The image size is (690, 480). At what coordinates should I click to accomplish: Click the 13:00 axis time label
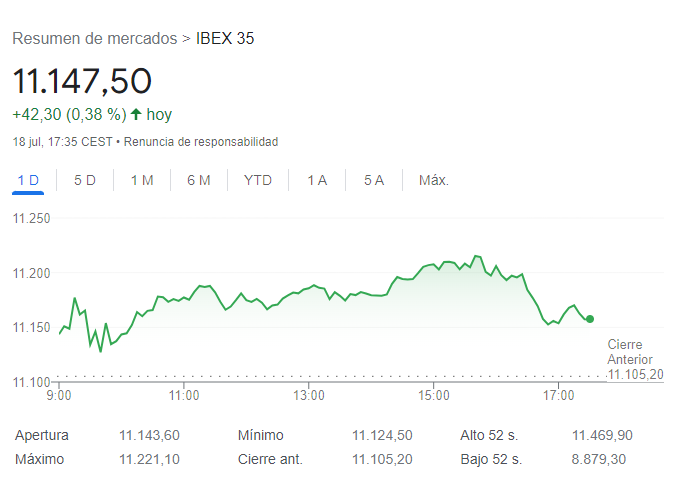click(309, 396)
